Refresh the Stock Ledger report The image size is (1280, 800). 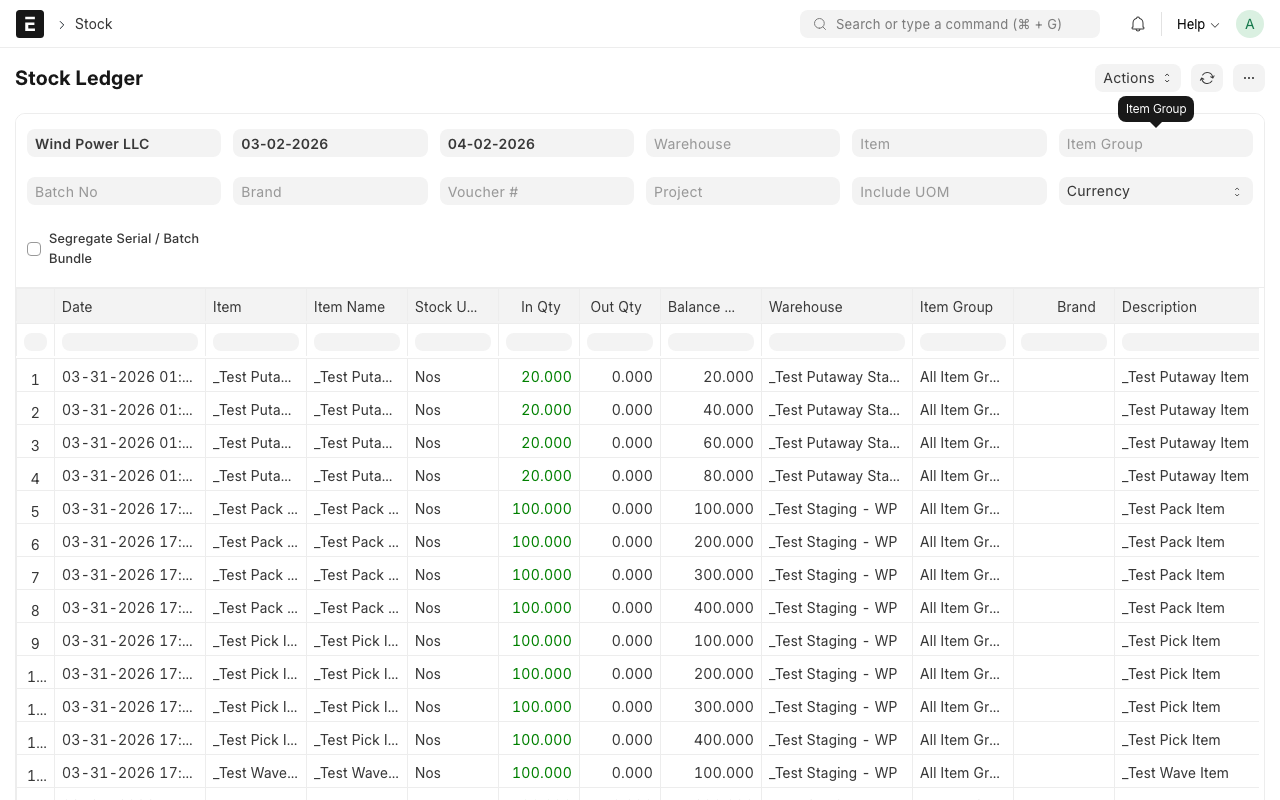coord(1206,77)
